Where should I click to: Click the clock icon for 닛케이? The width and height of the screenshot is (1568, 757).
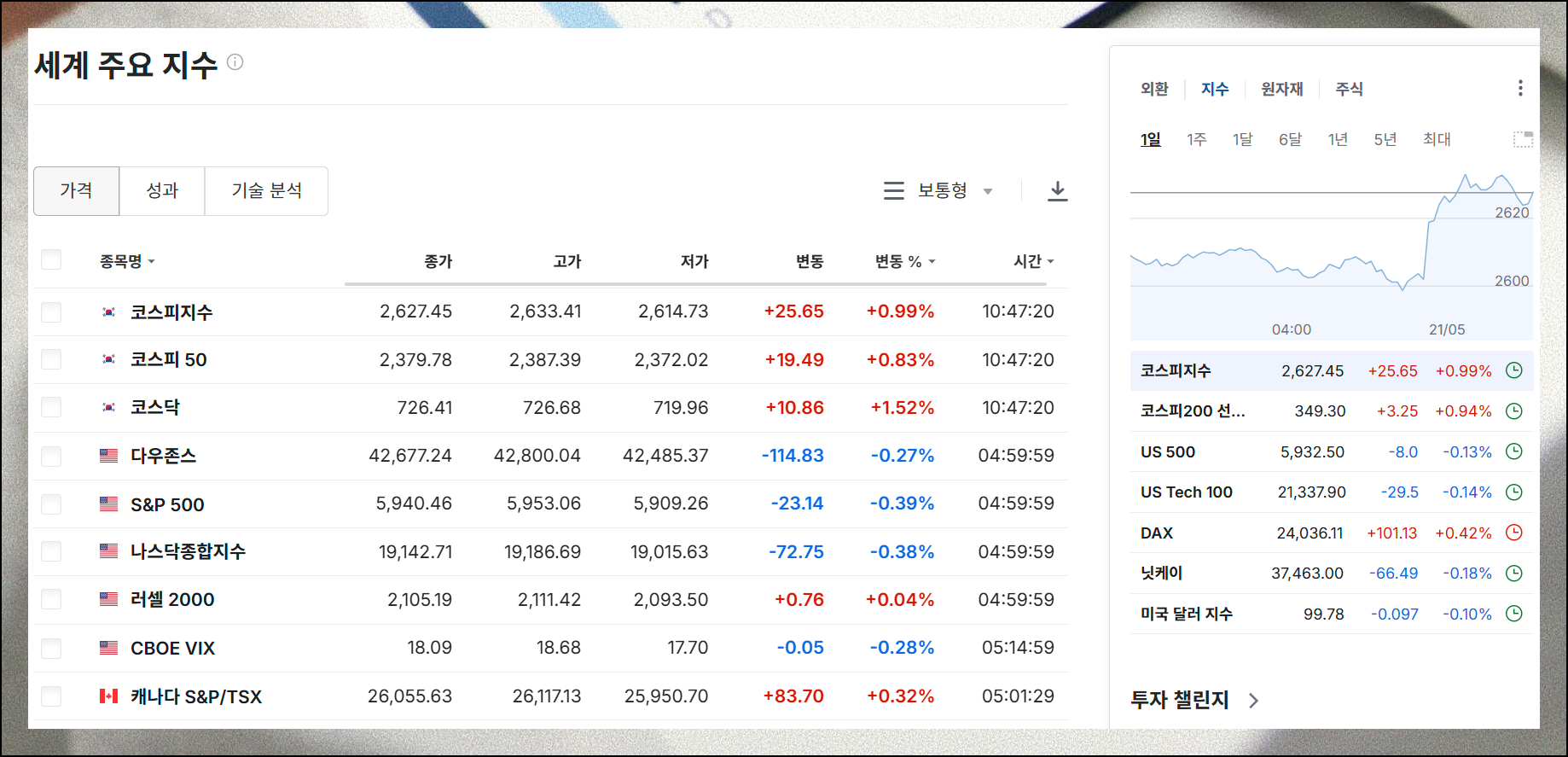coord(1514,573)
